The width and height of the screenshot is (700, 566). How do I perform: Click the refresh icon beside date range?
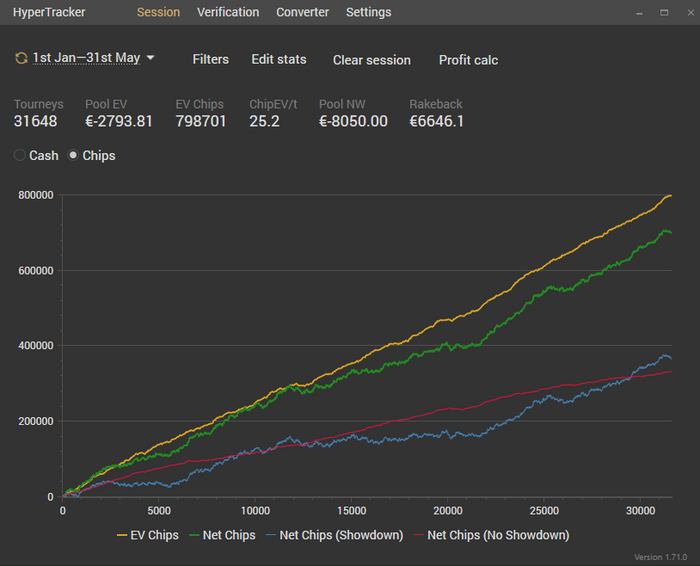pyautogui.click(x=21, y=58)
